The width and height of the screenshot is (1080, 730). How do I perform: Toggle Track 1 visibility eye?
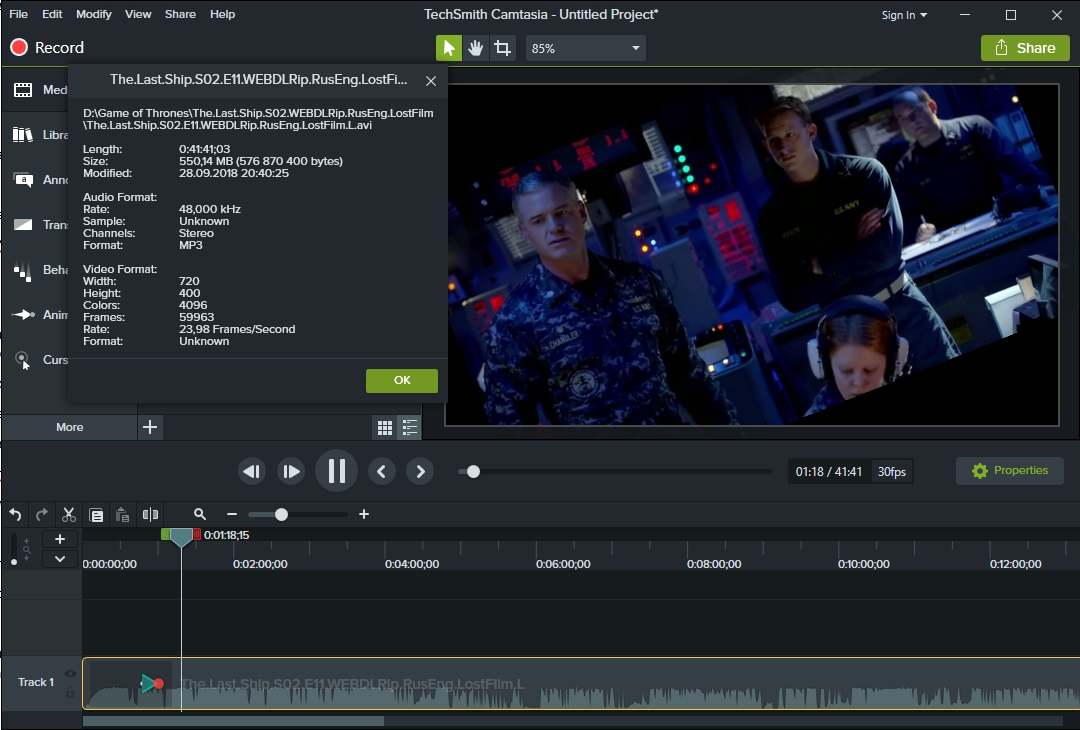pos(70,674)
